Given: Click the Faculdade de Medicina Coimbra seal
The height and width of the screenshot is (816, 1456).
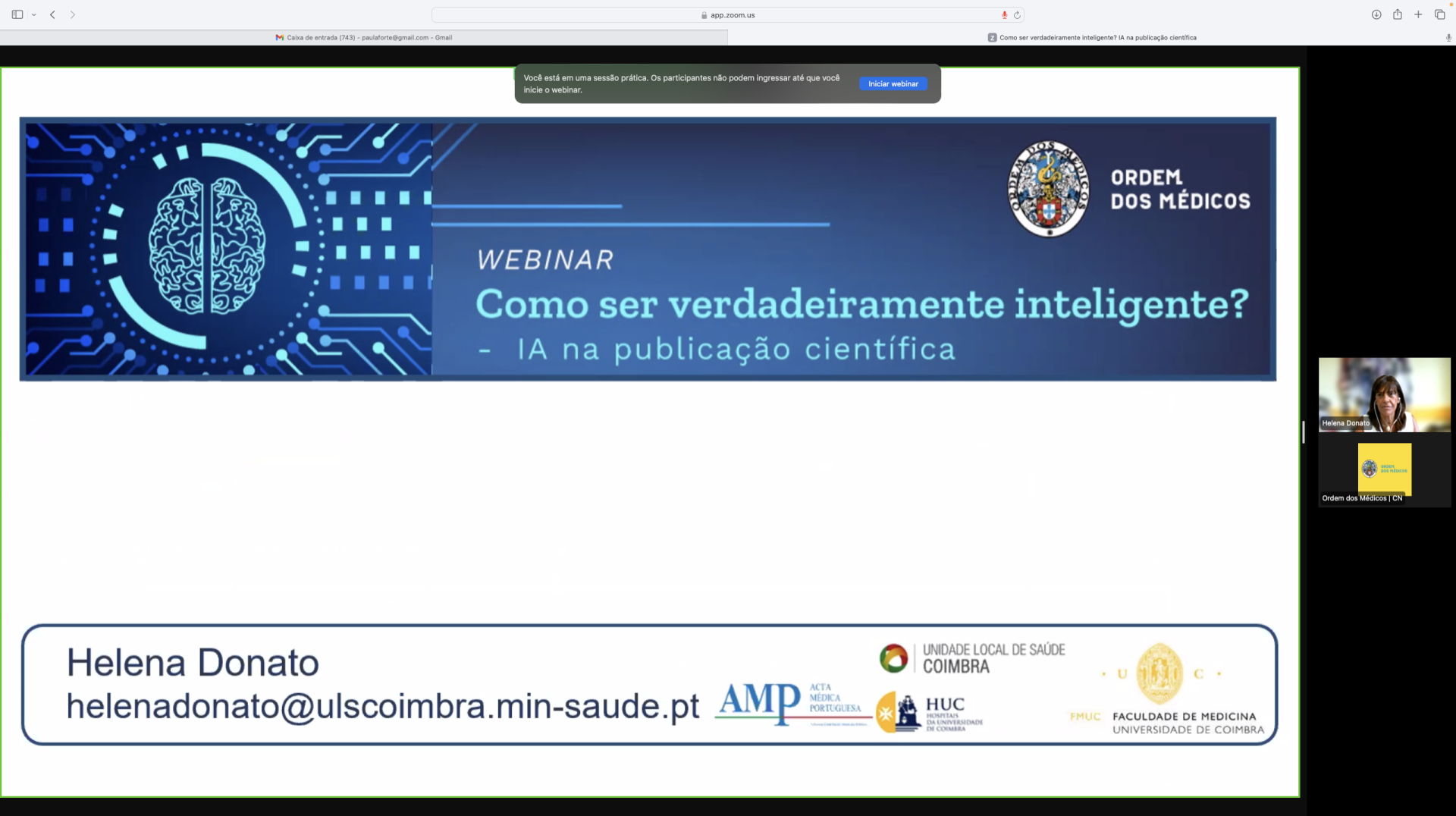Looking at the screenshot, I should pyautogui.click(x=1159, y=673).
